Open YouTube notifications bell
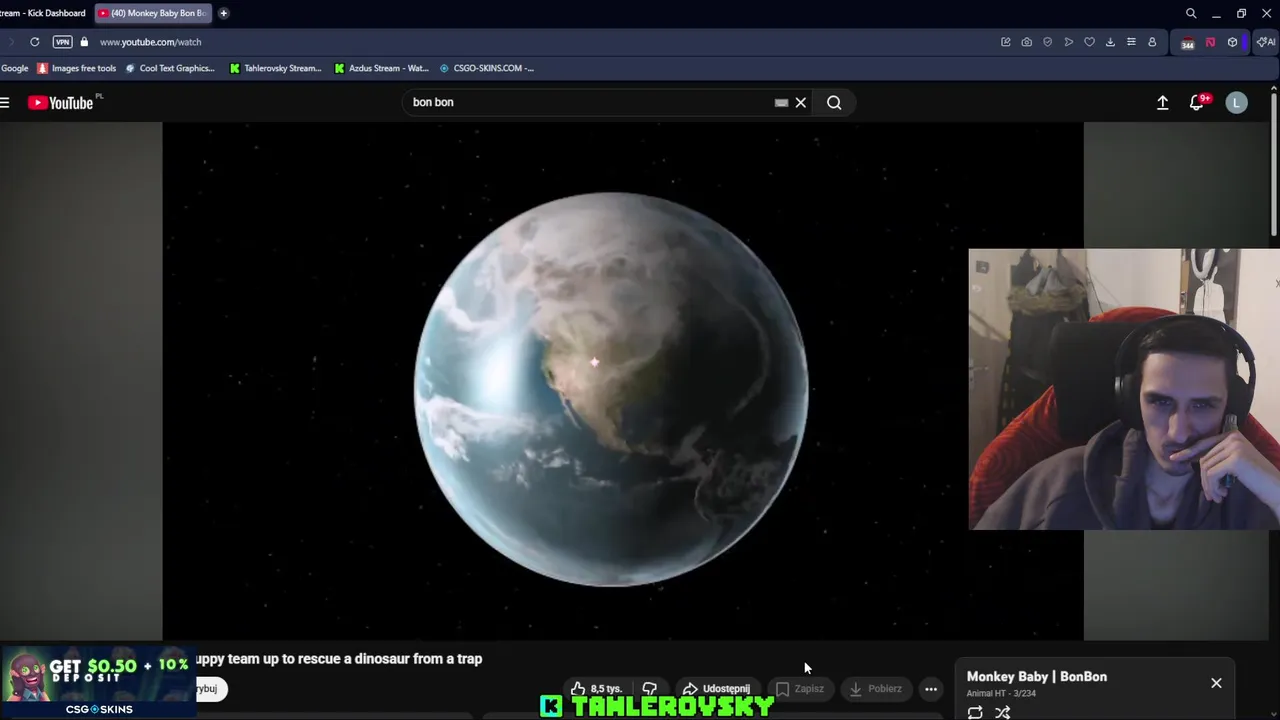Viewport: 1280px width, 720px height. pos(1197,102)
